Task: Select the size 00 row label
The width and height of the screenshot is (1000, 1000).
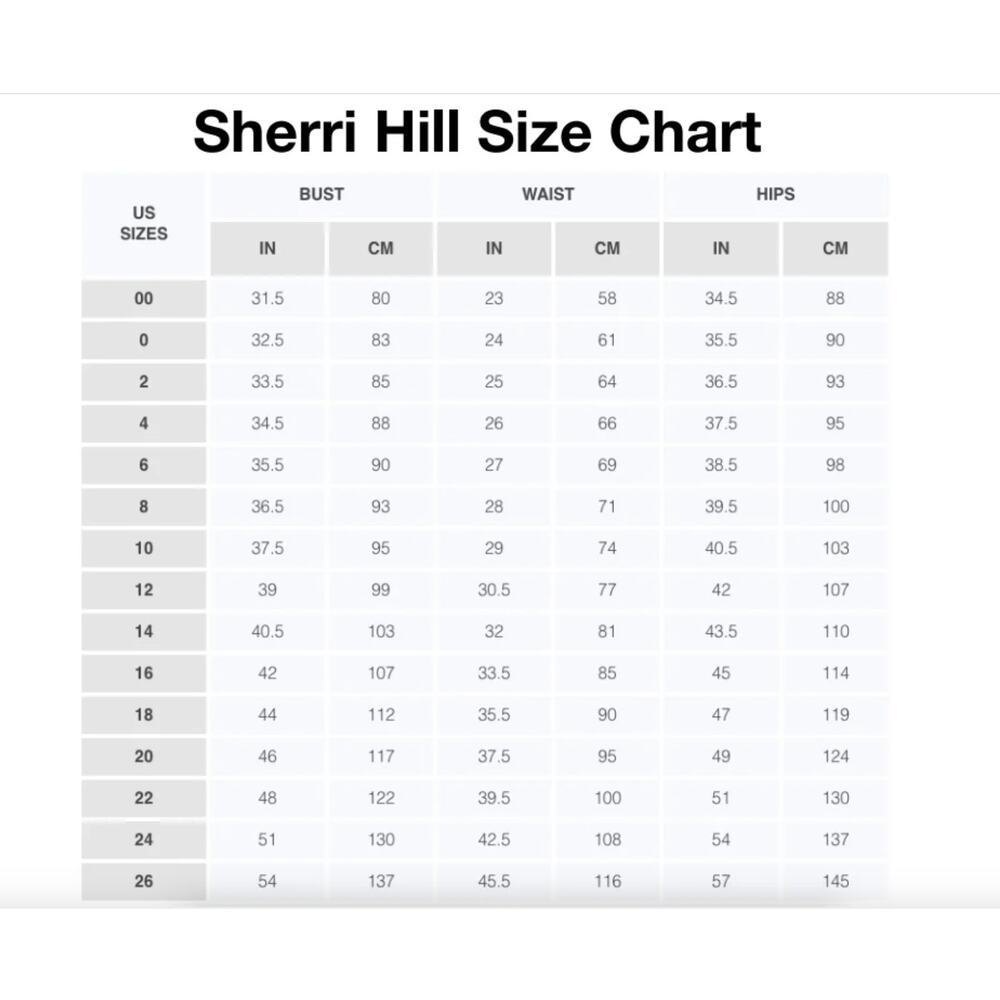Action: (x=143, y=298)
